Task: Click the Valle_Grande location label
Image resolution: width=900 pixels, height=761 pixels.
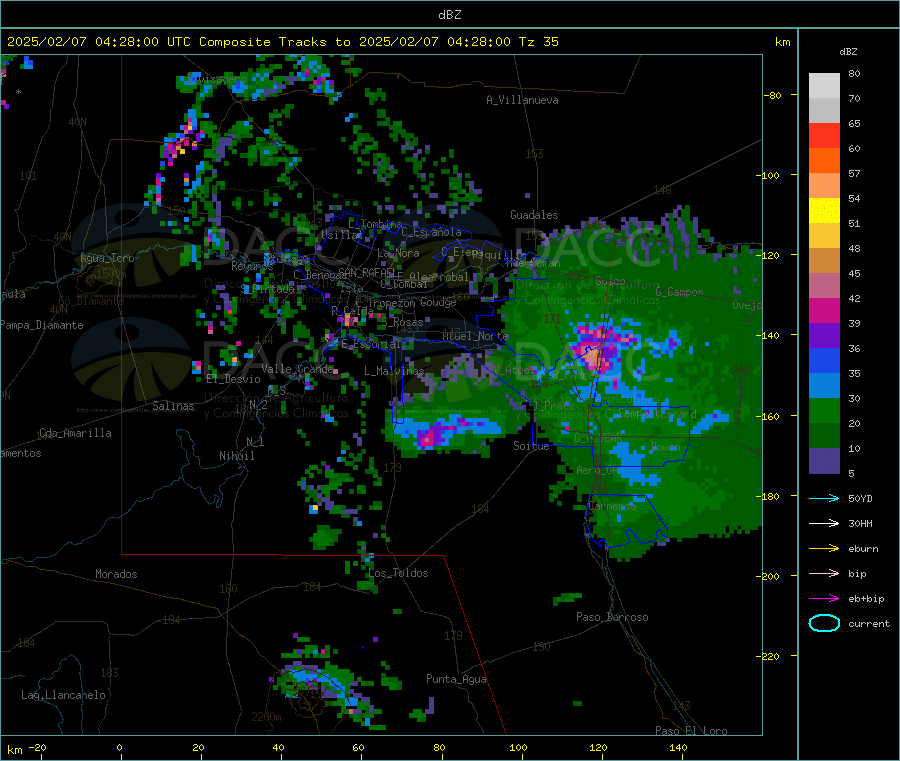Action: 297,369
